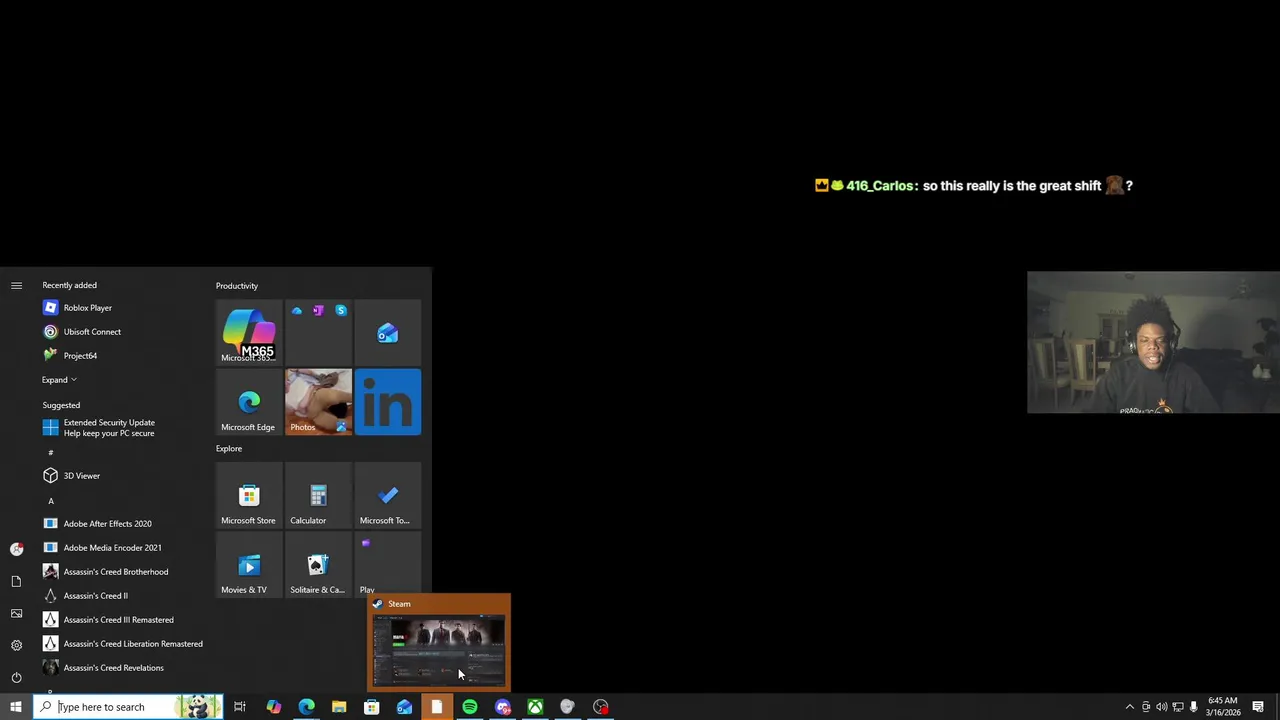This screenshot has height=720, width=1280.
Task: Expand the Start menu hamburger navigation
Action: click(x=16, y=286)
